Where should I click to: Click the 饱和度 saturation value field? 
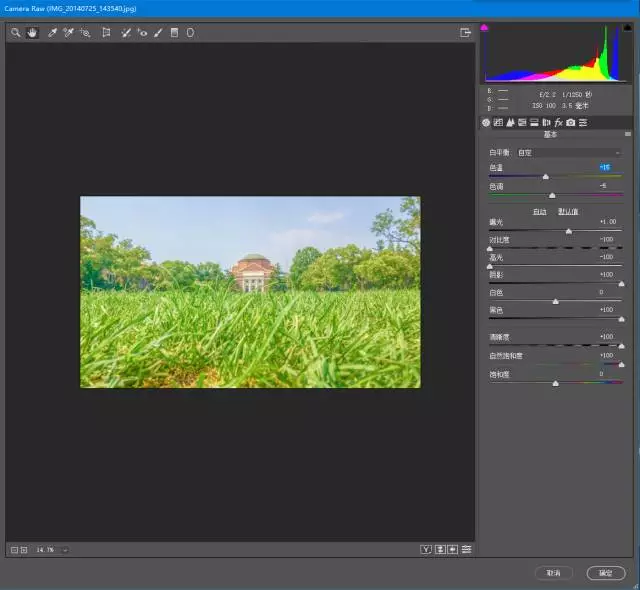601,374
